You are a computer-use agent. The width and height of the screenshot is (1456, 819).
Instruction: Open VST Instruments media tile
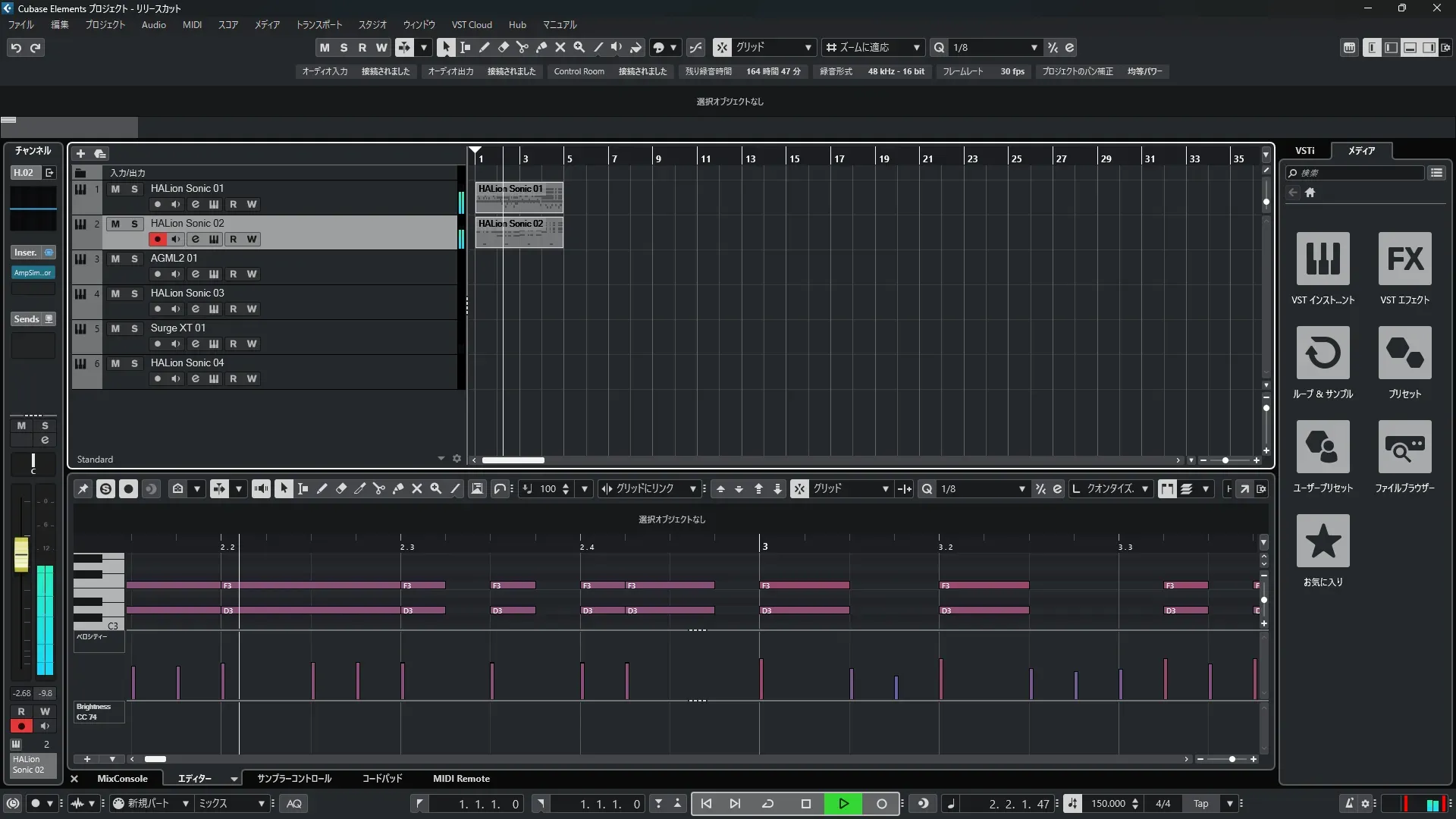tap(1323, 259)
